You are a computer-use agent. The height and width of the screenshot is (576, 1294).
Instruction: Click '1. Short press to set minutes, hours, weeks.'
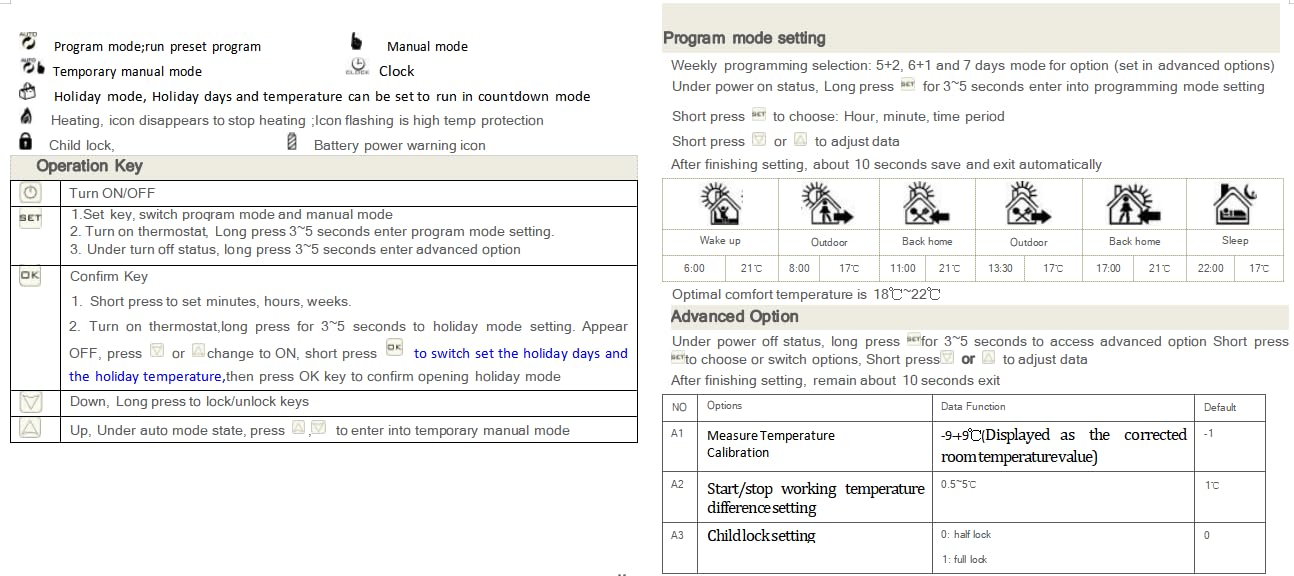tap(210, 301)
